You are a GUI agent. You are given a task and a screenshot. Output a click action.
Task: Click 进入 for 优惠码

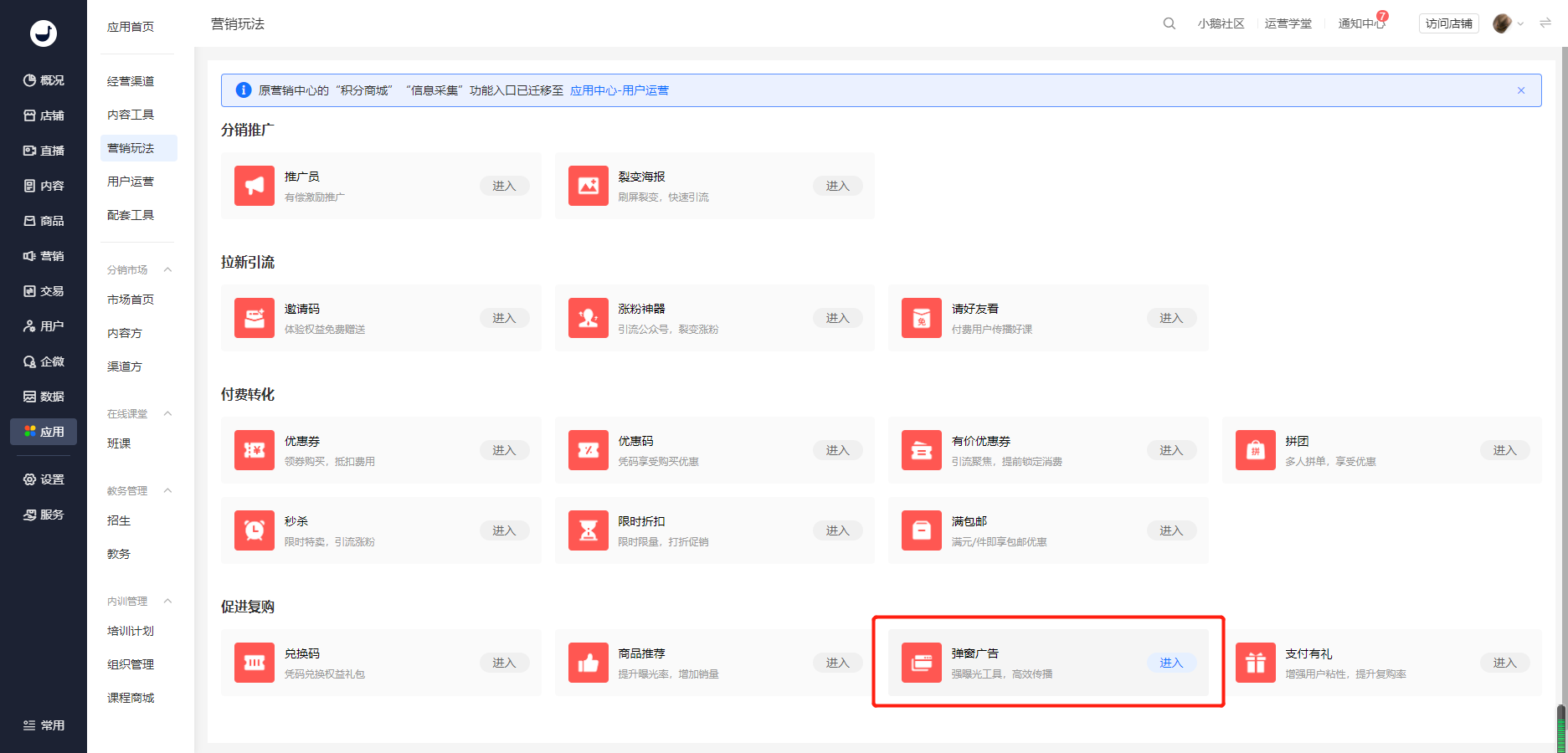838,450
